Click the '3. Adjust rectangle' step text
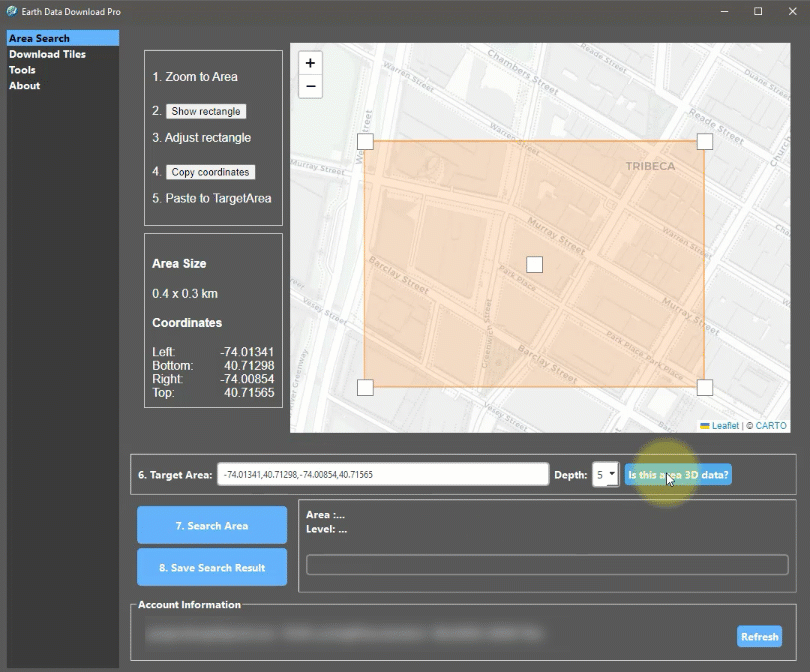 coord(201,138)
